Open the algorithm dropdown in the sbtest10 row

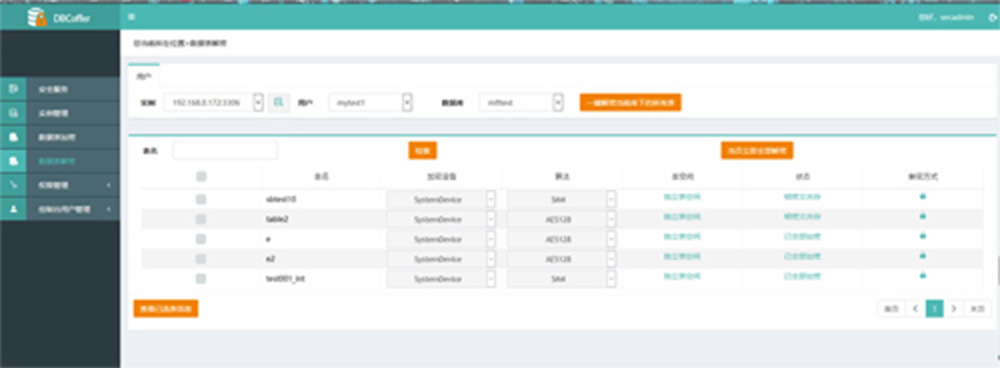562,200
